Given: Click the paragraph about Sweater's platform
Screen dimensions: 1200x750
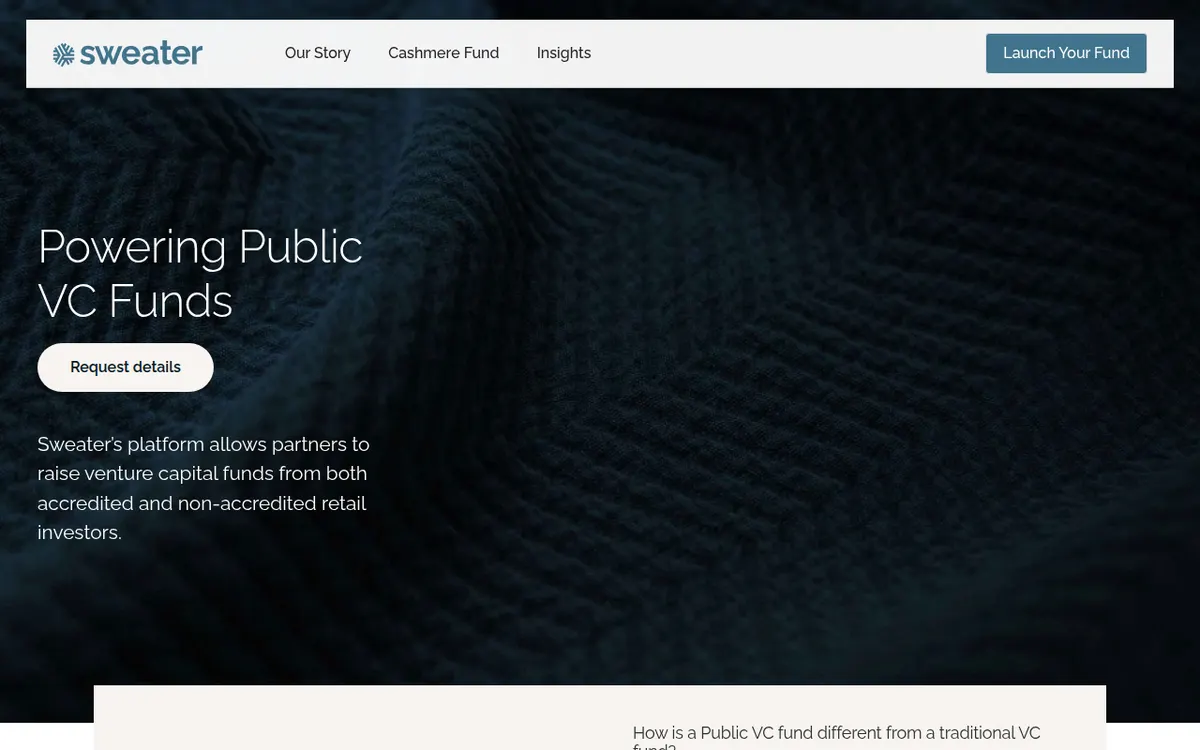Looking at the screenshot, I should pos(204,488).
